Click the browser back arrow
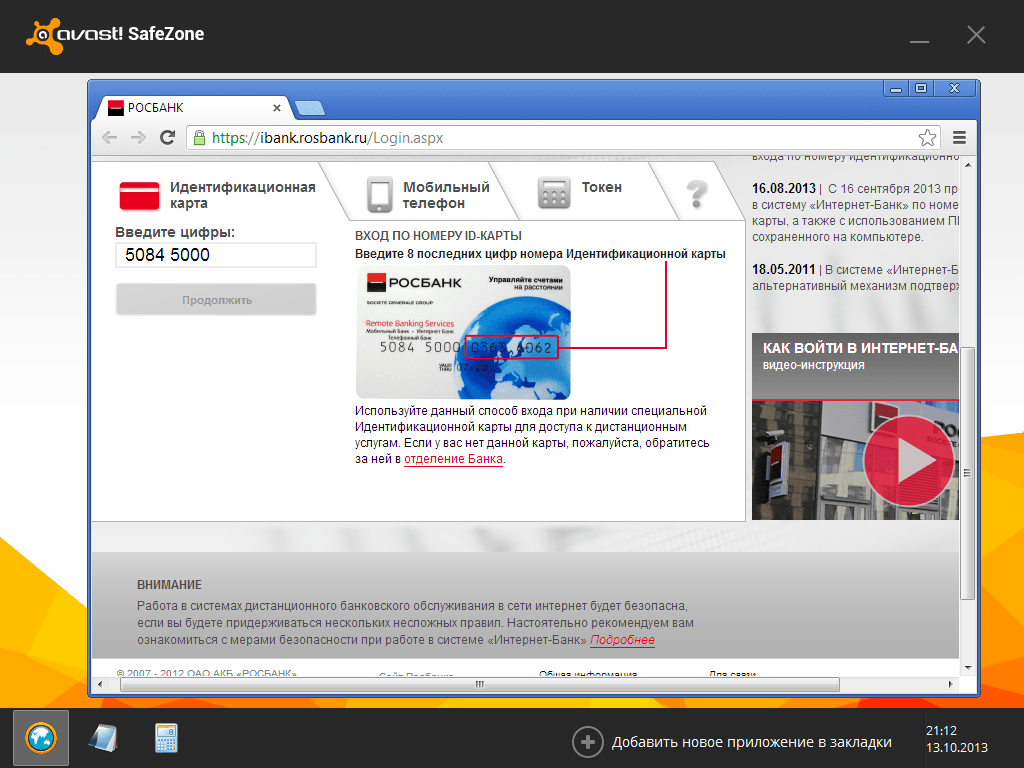 pos(110,138)
